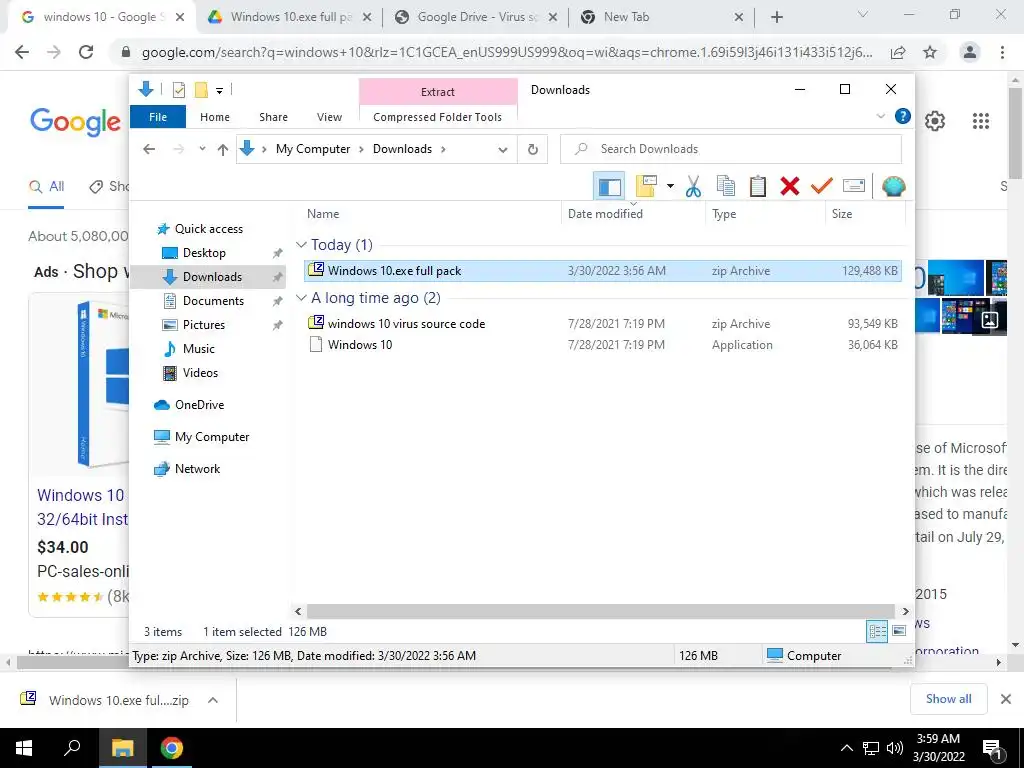Click Explorer horizontal scrollbar track
The width and height of the screenshot is (1024, 768).
601,612
